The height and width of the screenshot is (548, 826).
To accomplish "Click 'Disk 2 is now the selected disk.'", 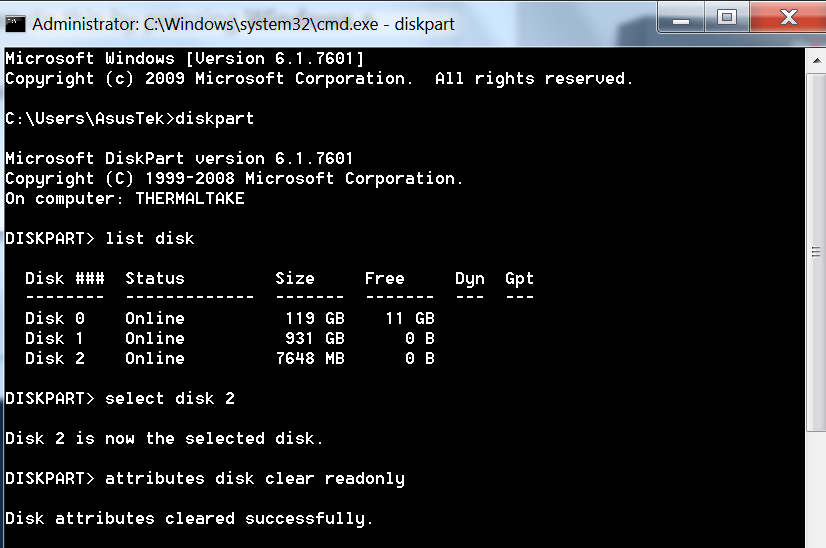I will 164,438.
